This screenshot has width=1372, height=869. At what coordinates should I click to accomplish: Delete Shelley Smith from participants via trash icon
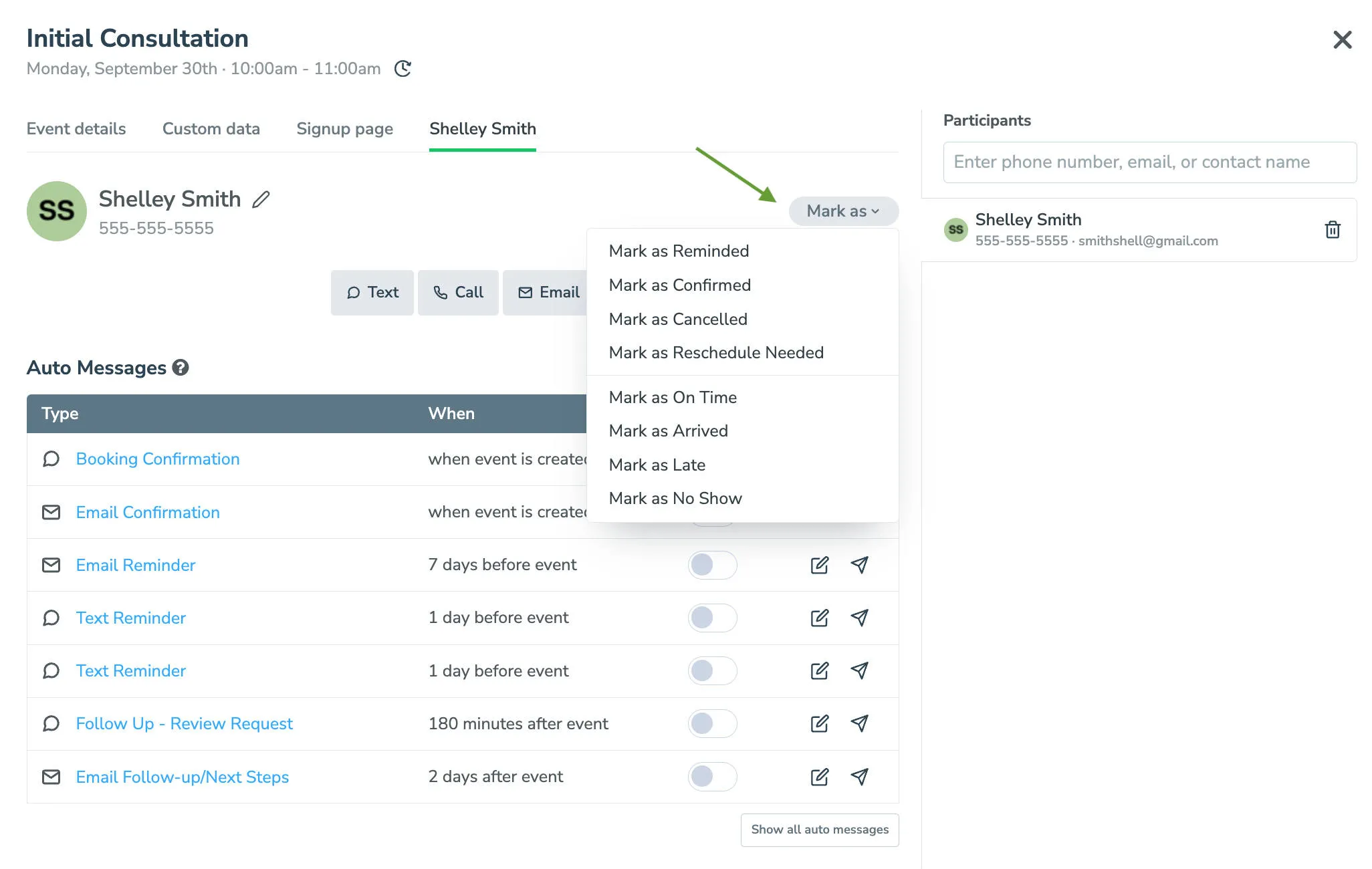pyautogui.click(x=1333, y=229)
